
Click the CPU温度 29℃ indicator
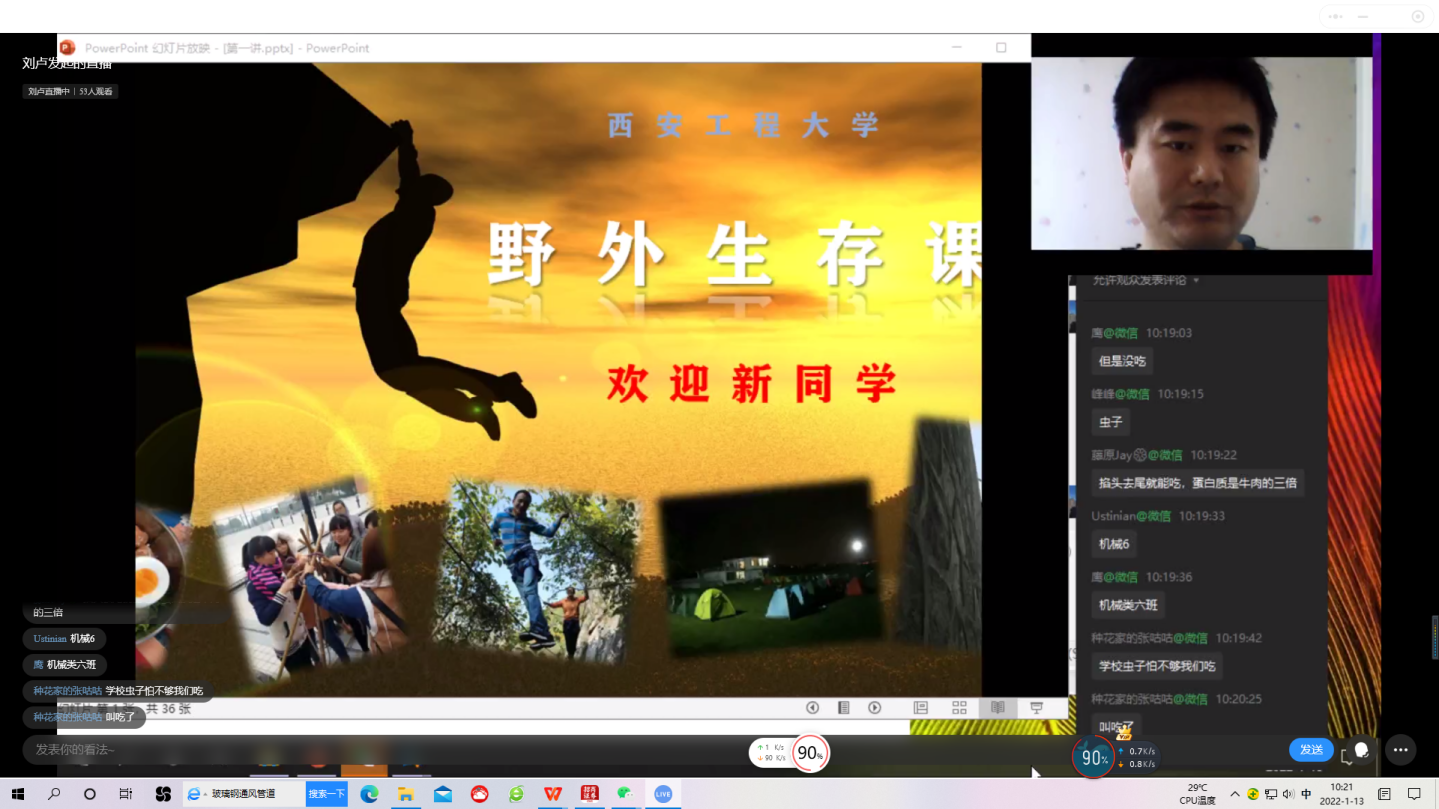1197,794
